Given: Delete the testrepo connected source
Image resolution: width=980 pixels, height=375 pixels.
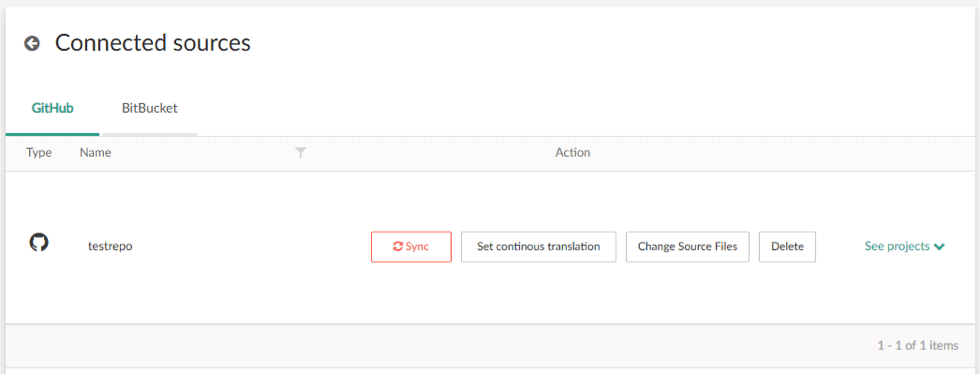Looking at the screenshot, I should pyautogui.click(x=788, y=246).
